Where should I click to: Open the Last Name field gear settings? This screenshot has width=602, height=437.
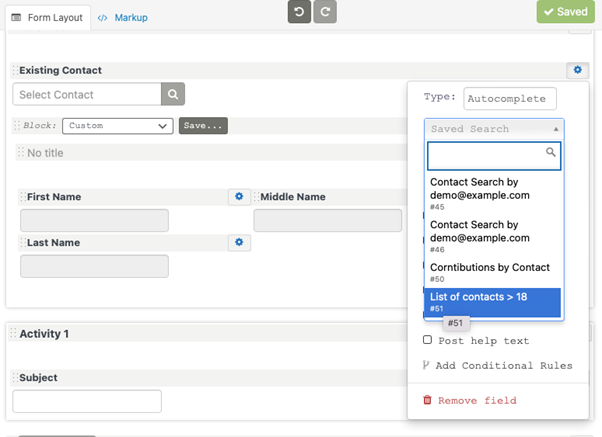[238, 242]
